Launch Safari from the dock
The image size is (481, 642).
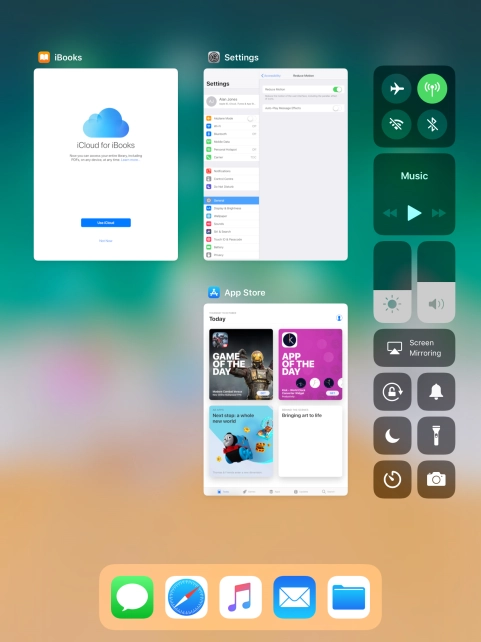pyautogui.click(x=186, y=597)
